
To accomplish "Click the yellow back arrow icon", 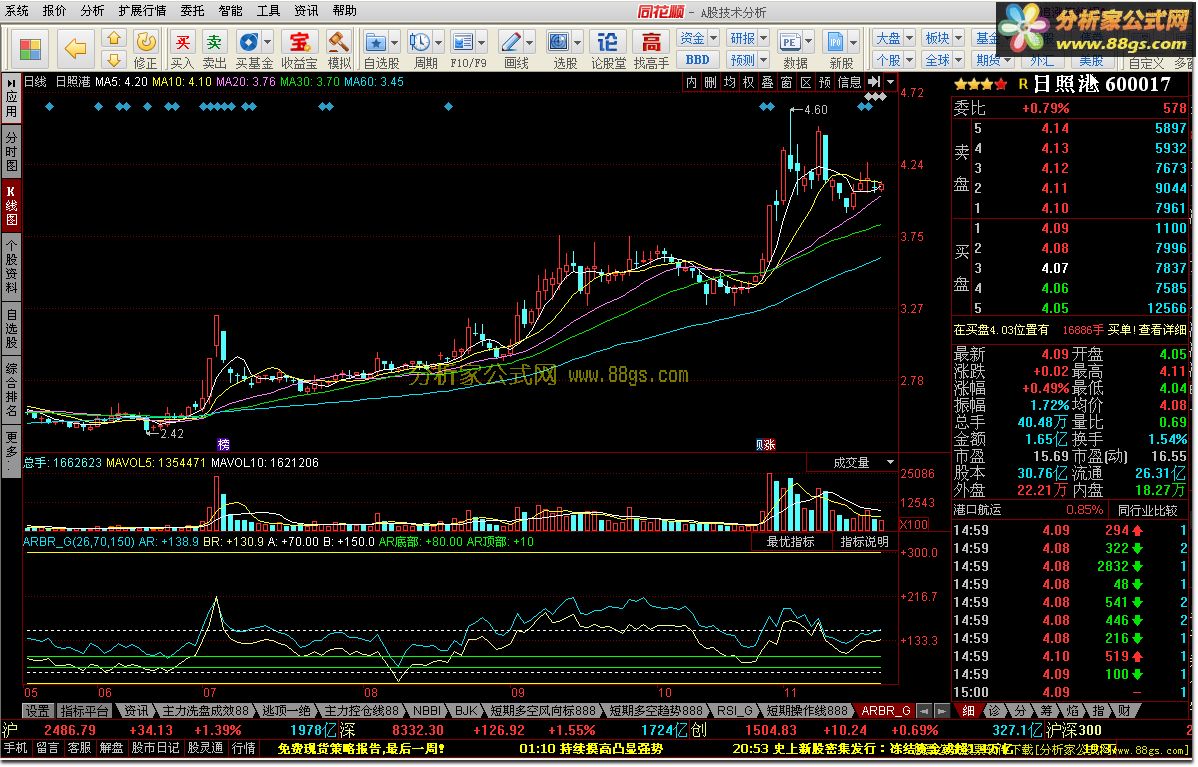I will (75, 49).
